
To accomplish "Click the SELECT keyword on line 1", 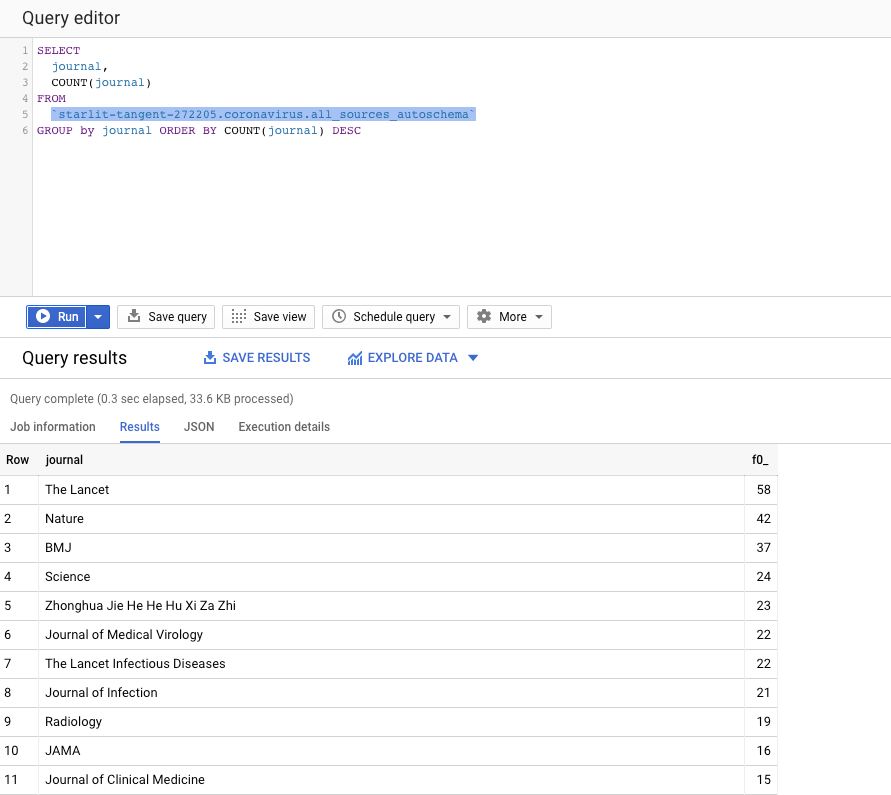I will pyautogui.click(x=59, y=51).
